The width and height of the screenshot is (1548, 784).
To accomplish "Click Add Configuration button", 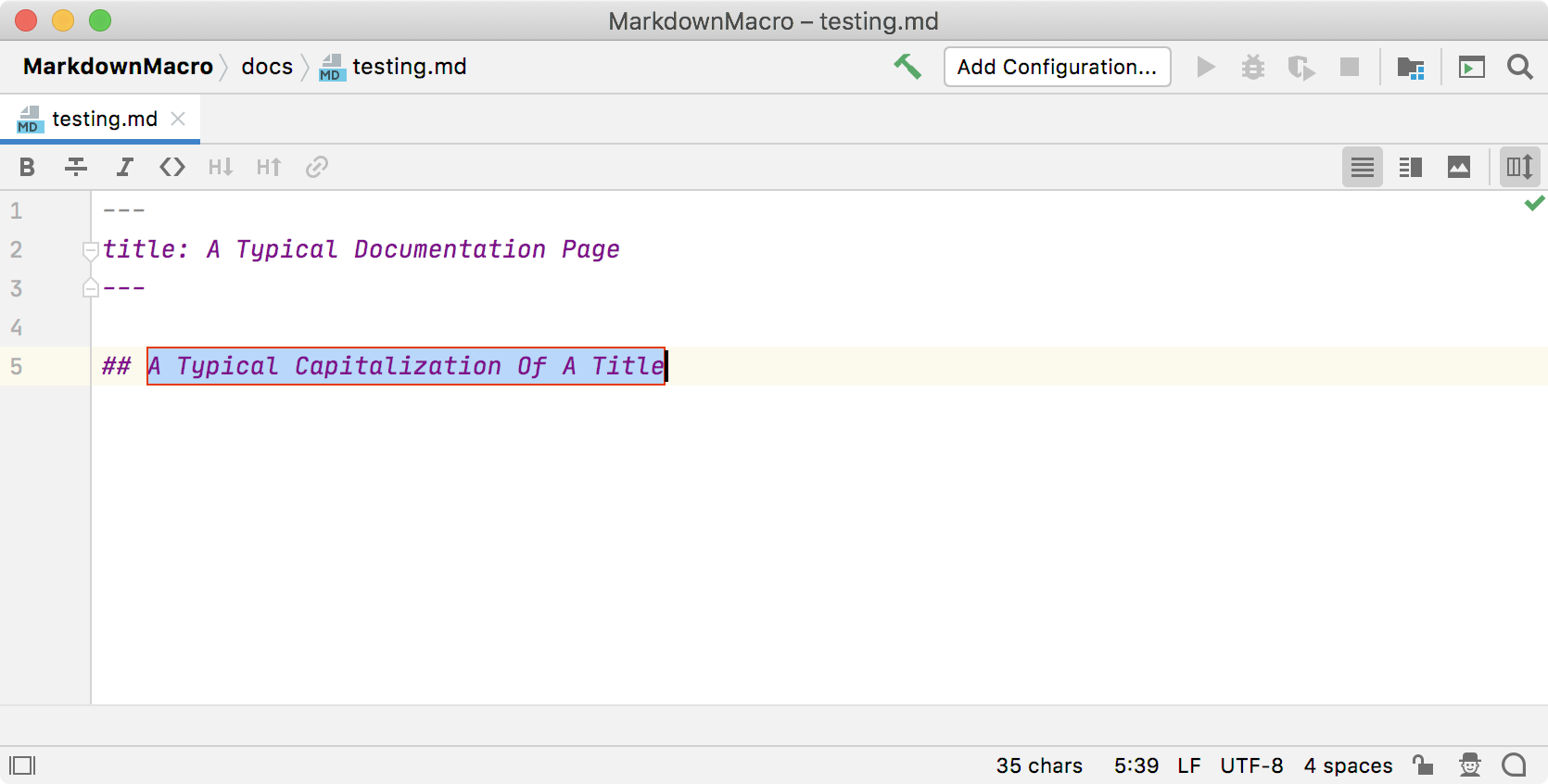I will coord(1057,67).
